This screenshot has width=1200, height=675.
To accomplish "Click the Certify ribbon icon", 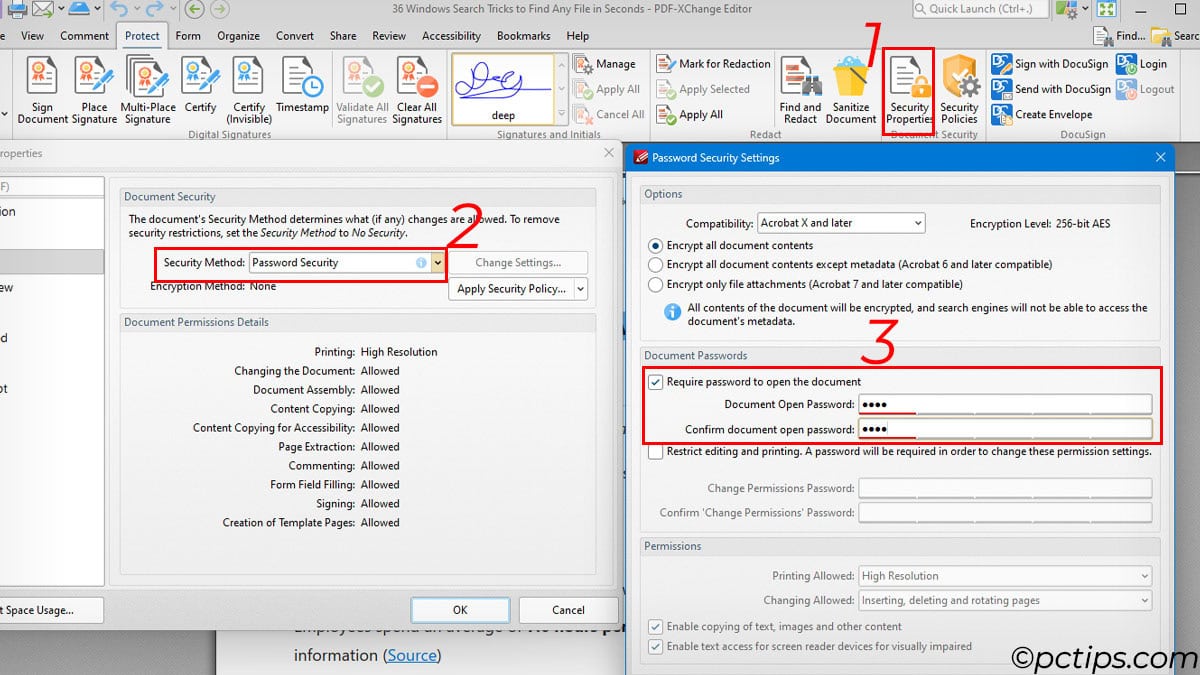I will (x=200, y=85).
